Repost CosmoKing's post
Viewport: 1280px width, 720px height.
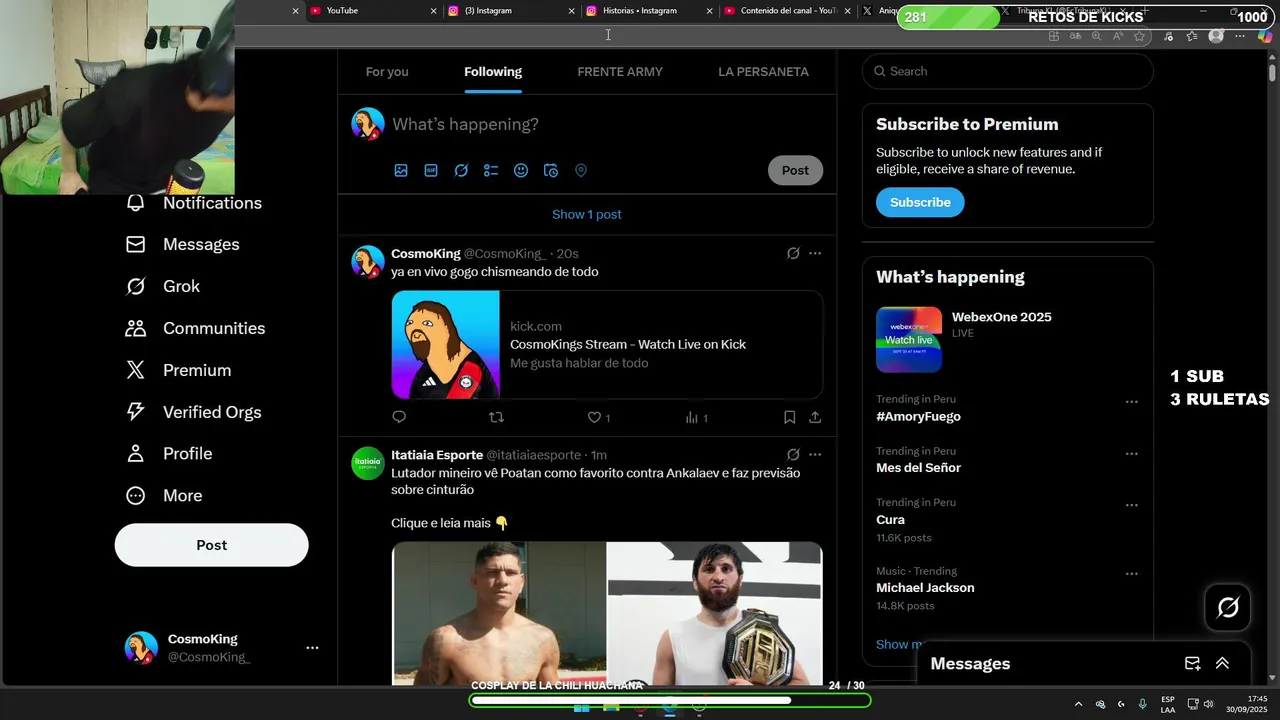point(496,417)
